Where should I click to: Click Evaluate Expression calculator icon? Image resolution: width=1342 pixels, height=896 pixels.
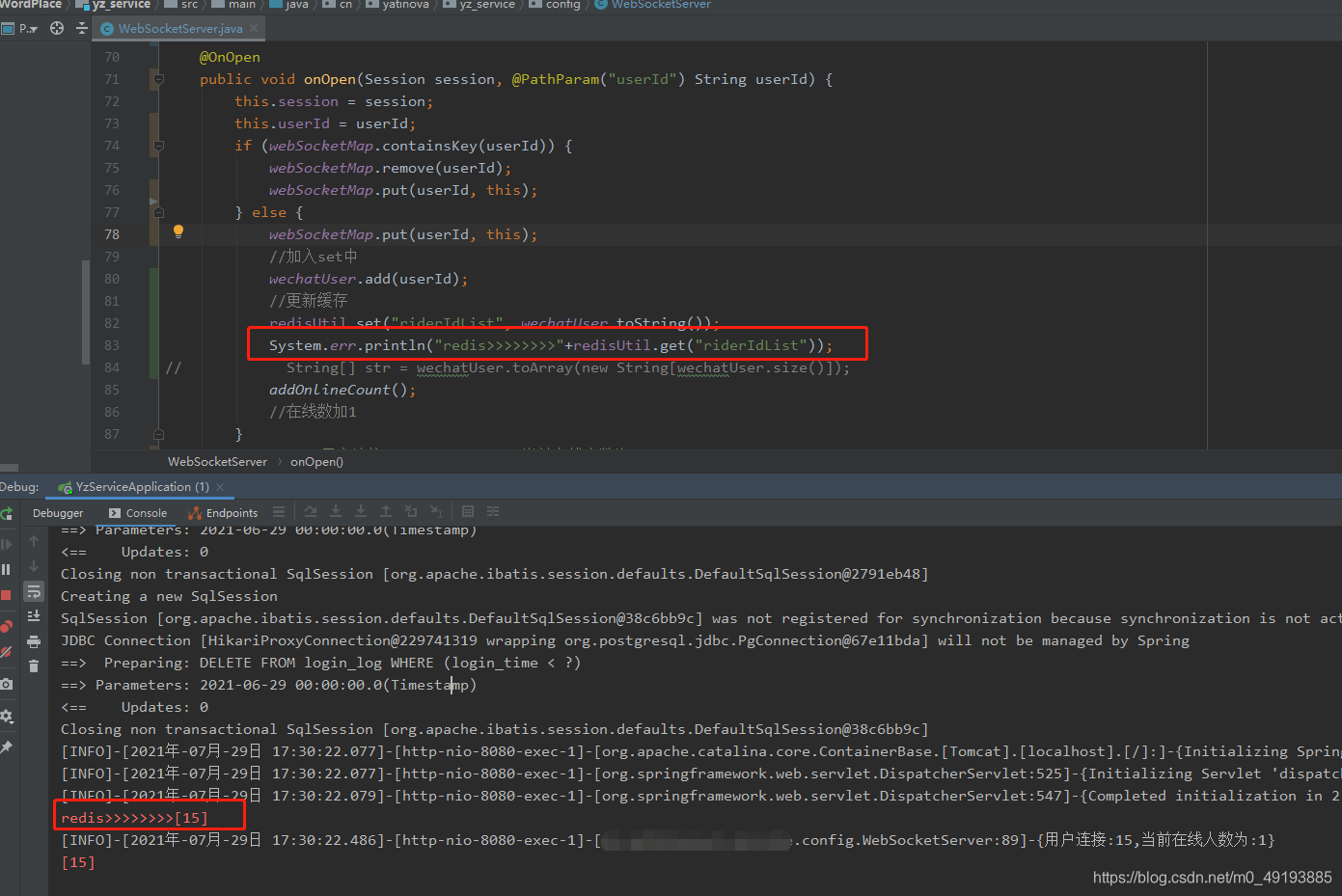(x=468, y=511)
